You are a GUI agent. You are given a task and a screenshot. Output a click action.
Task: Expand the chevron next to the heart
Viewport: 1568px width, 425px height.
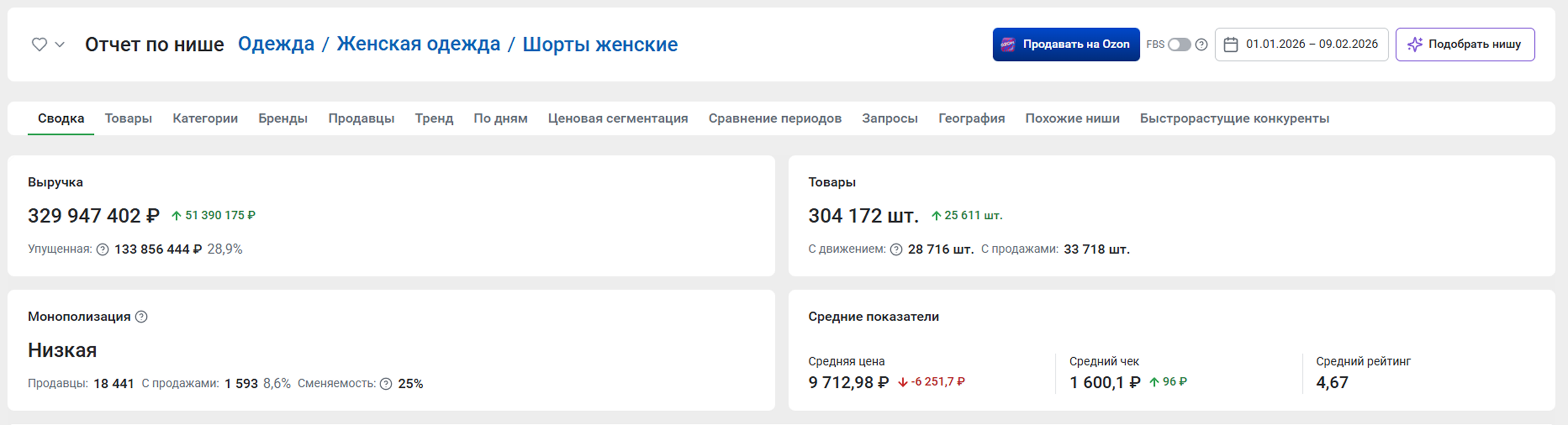[x=60, y=45]
